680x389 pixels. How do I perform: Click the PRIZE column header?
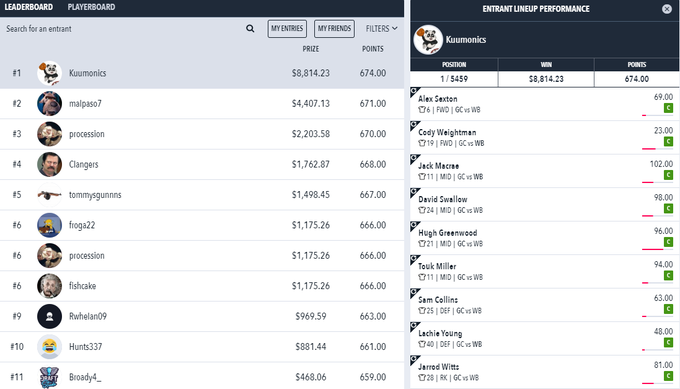tap(311, 49)
